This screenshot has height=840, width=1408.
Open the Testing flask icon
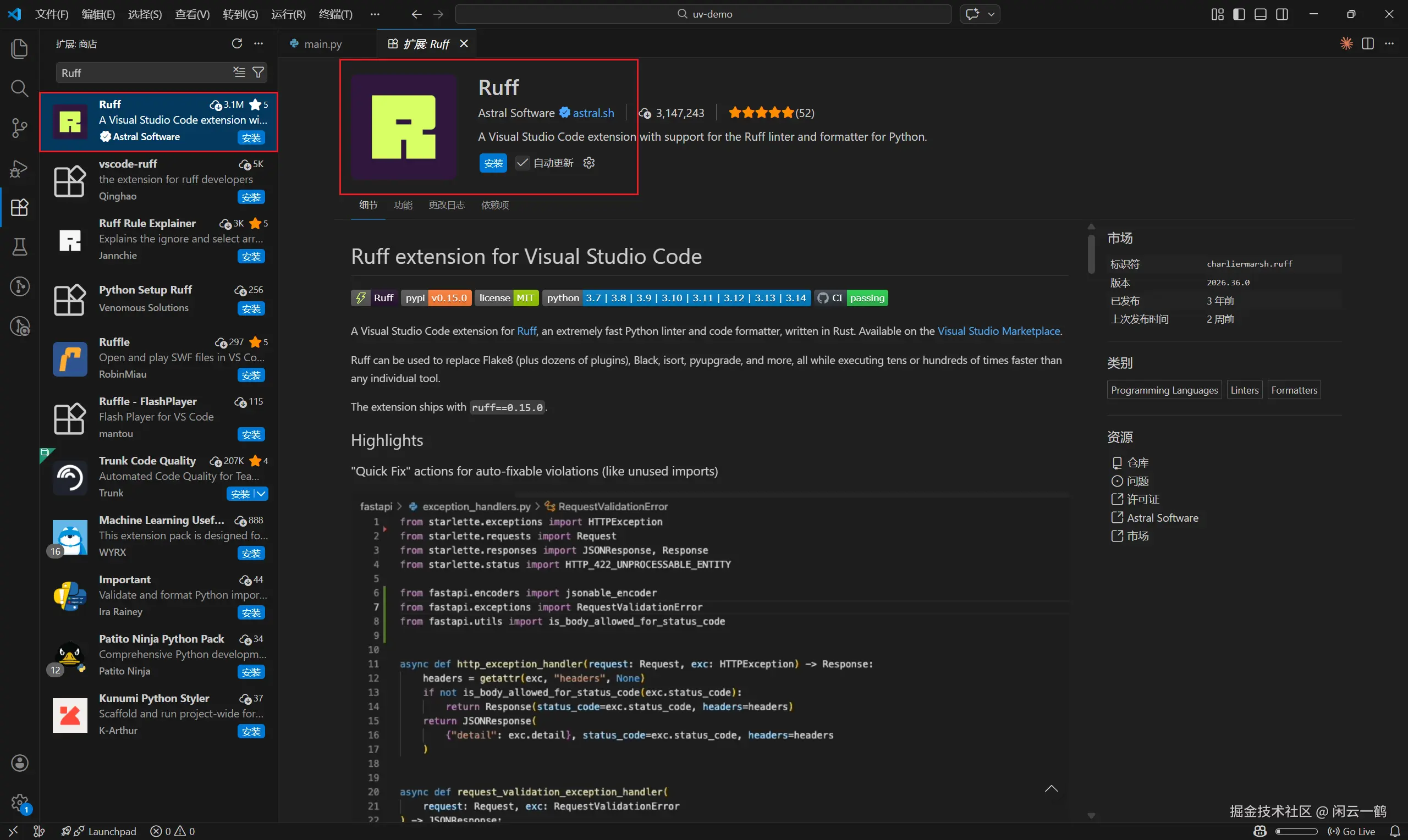pos(19,247)
